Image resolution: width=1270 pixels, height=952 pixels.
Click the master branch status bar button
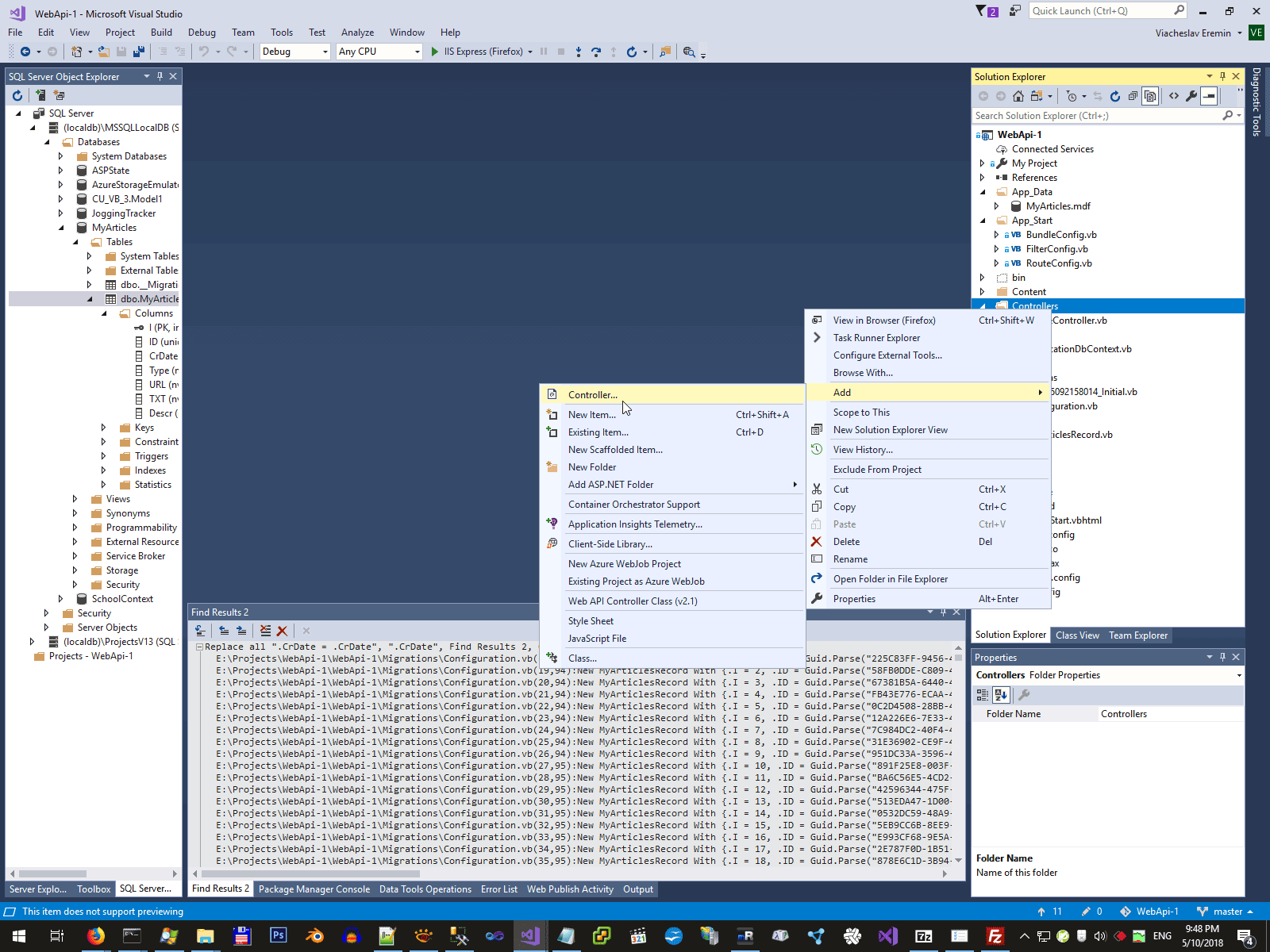tap(1225, 912)
